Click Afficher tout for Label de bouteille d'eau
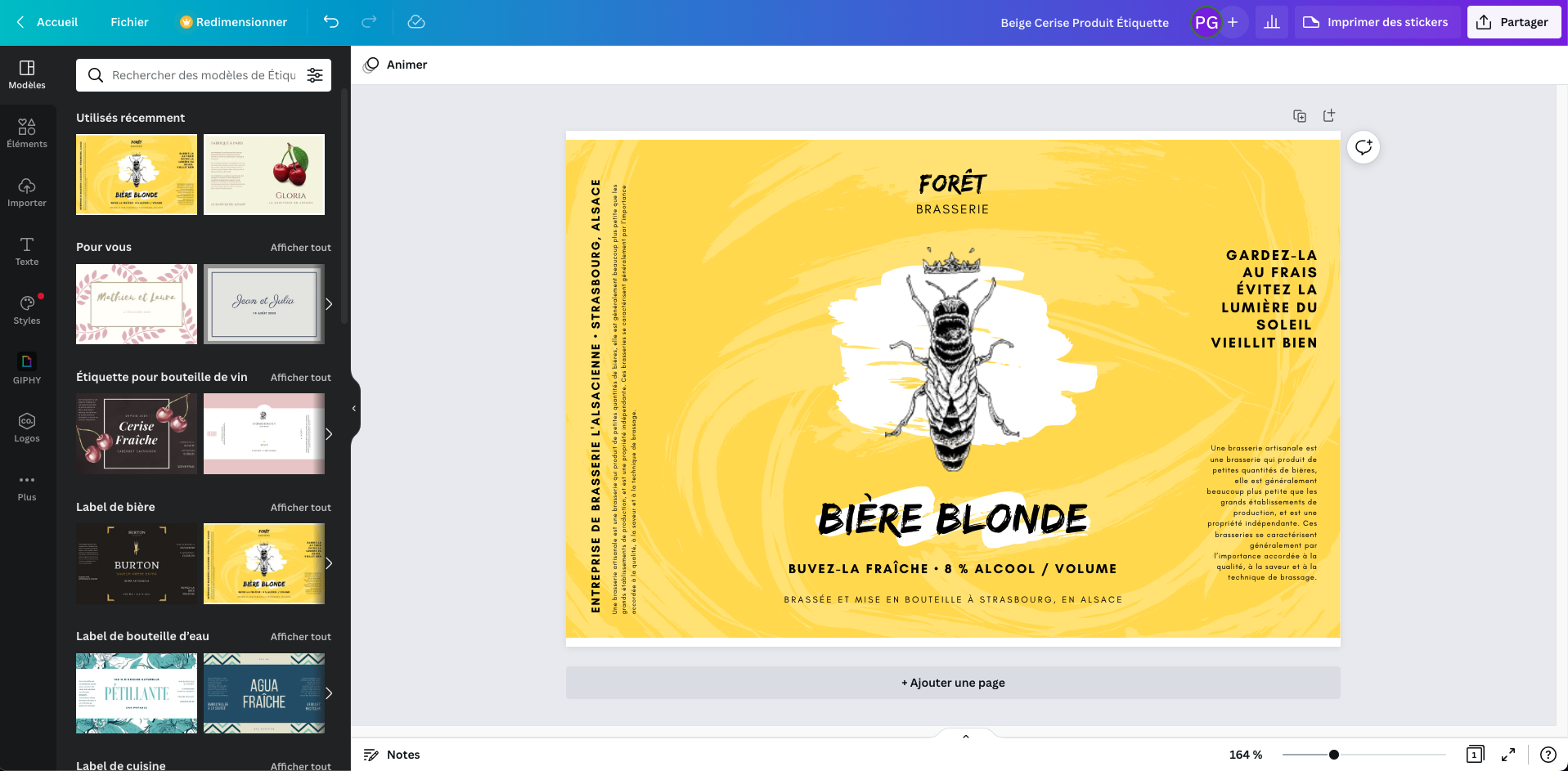 coord(301,636)
